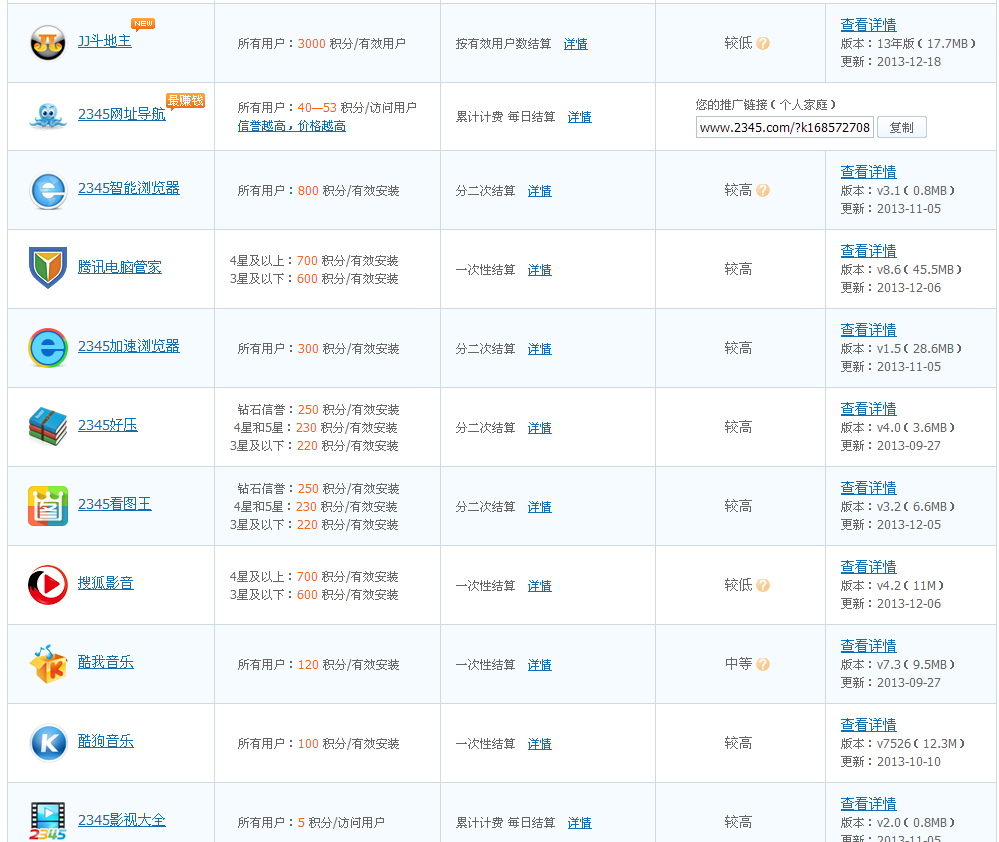Click help icon next to 较低 in 搜狐影音 row

click(763, 585)
